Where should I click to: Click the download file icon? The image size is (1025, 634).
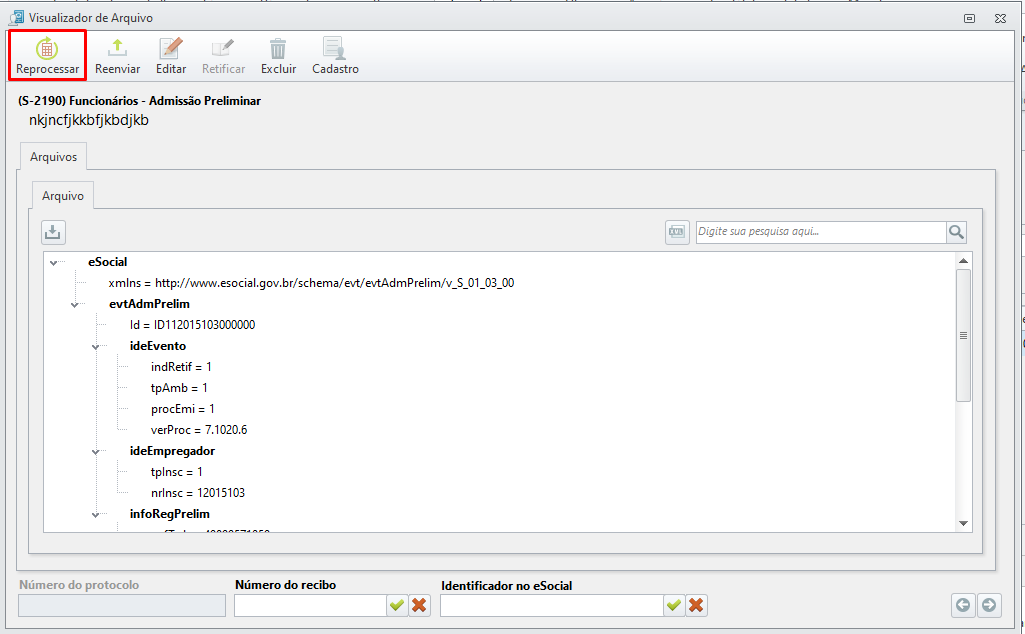[x=53, y=232]
